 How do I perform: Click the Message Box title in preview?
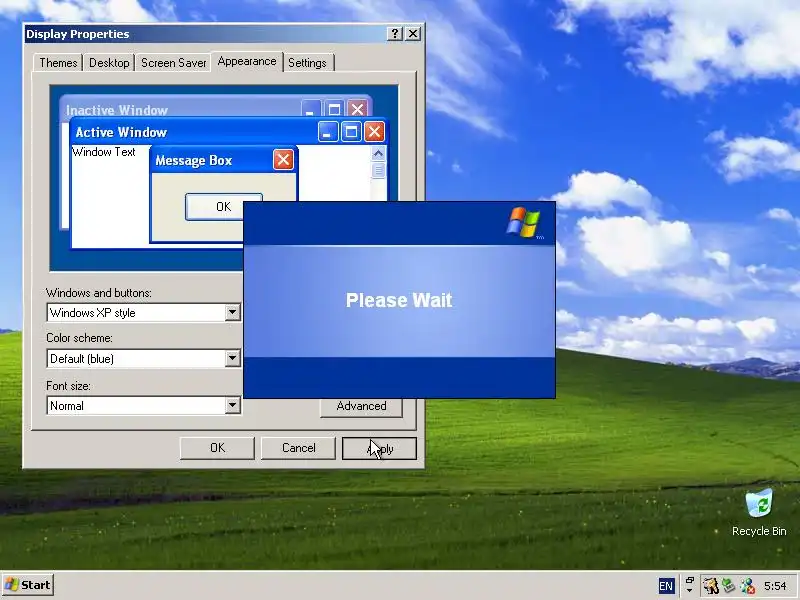click(193, 161)
